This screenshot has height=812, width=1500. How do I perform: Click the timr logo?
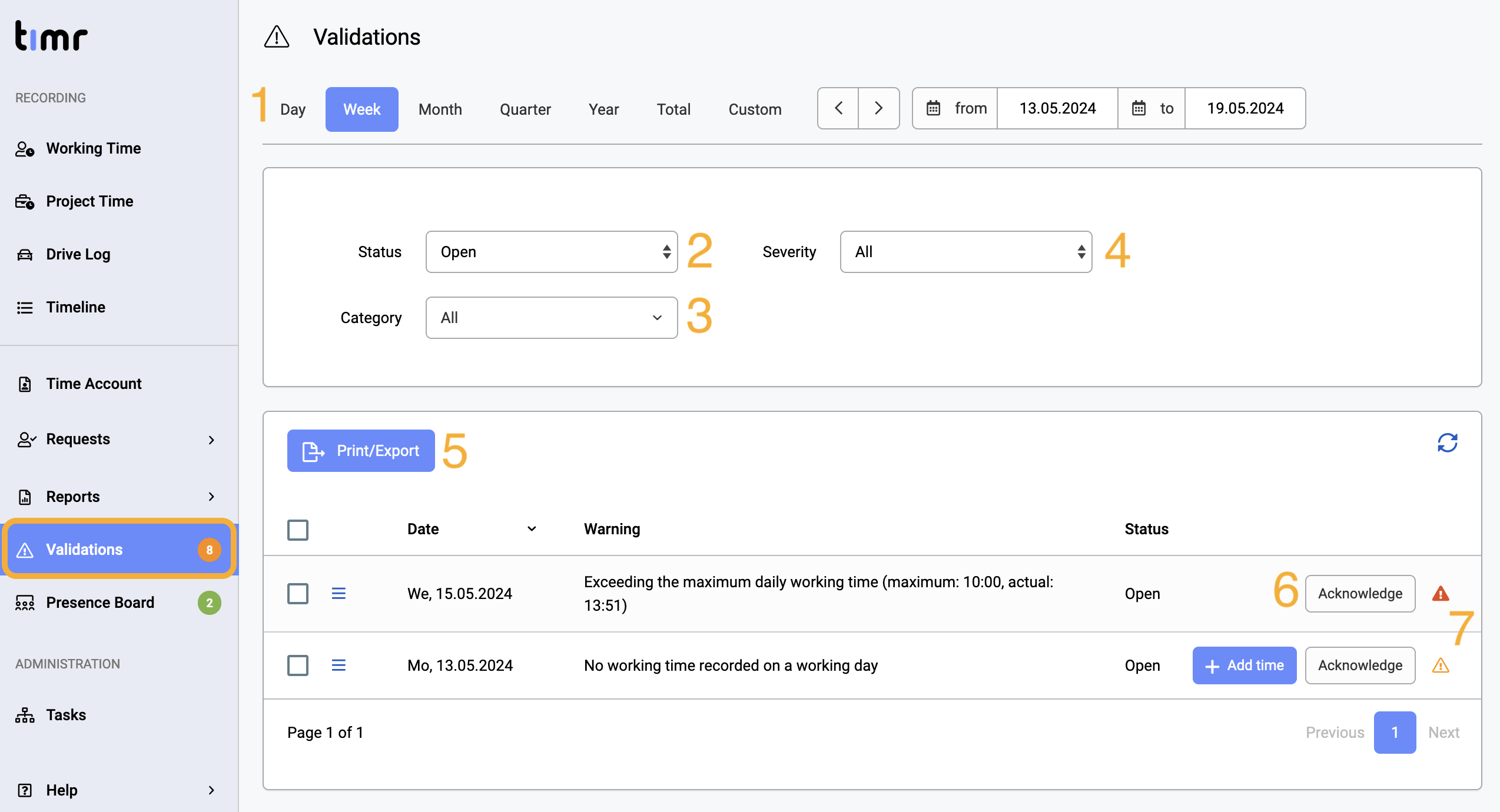click(51, 36)
